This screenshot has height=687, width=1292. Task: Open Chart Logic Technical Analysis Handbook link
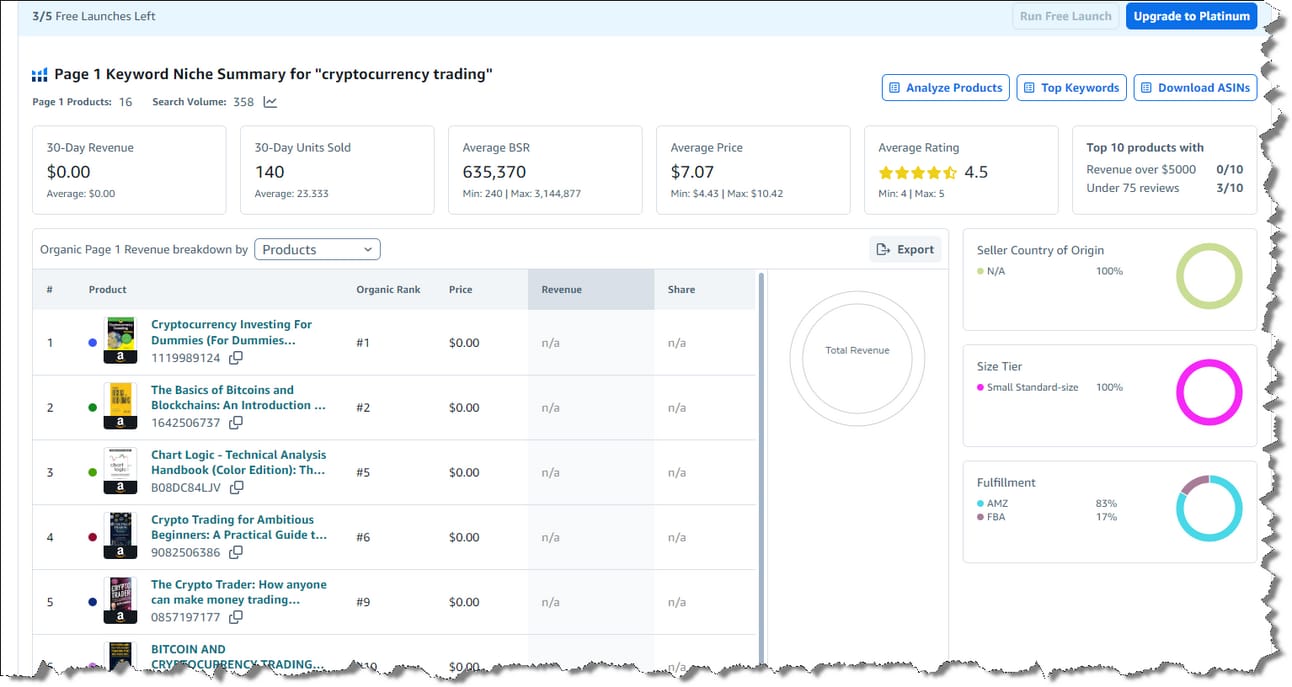pyautogui.click(x=238, y=462)
